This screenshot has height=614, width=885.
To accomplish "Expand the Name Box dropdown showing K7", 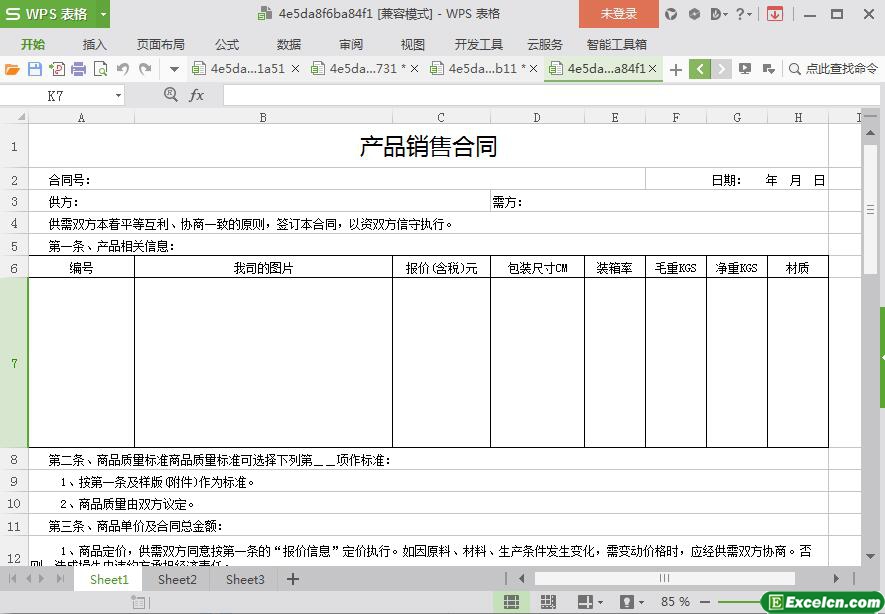I will [118, 96].
